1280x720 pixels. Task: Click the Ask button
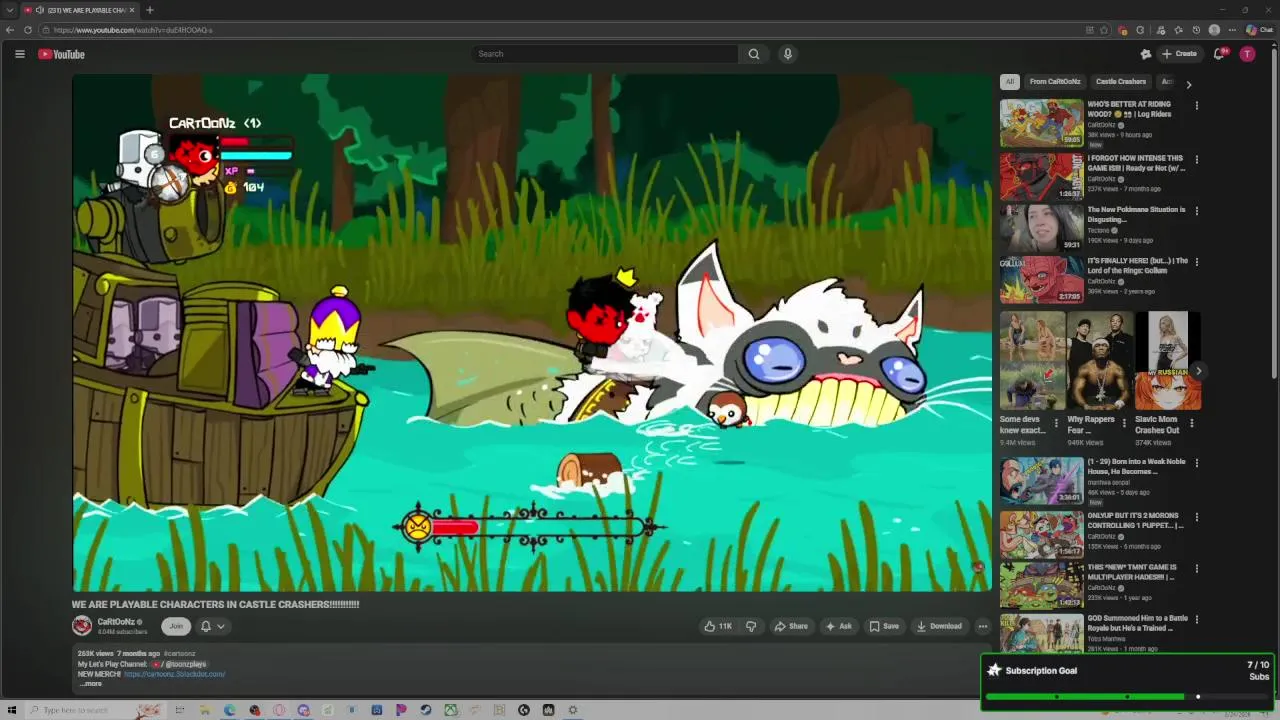(838, 626)
